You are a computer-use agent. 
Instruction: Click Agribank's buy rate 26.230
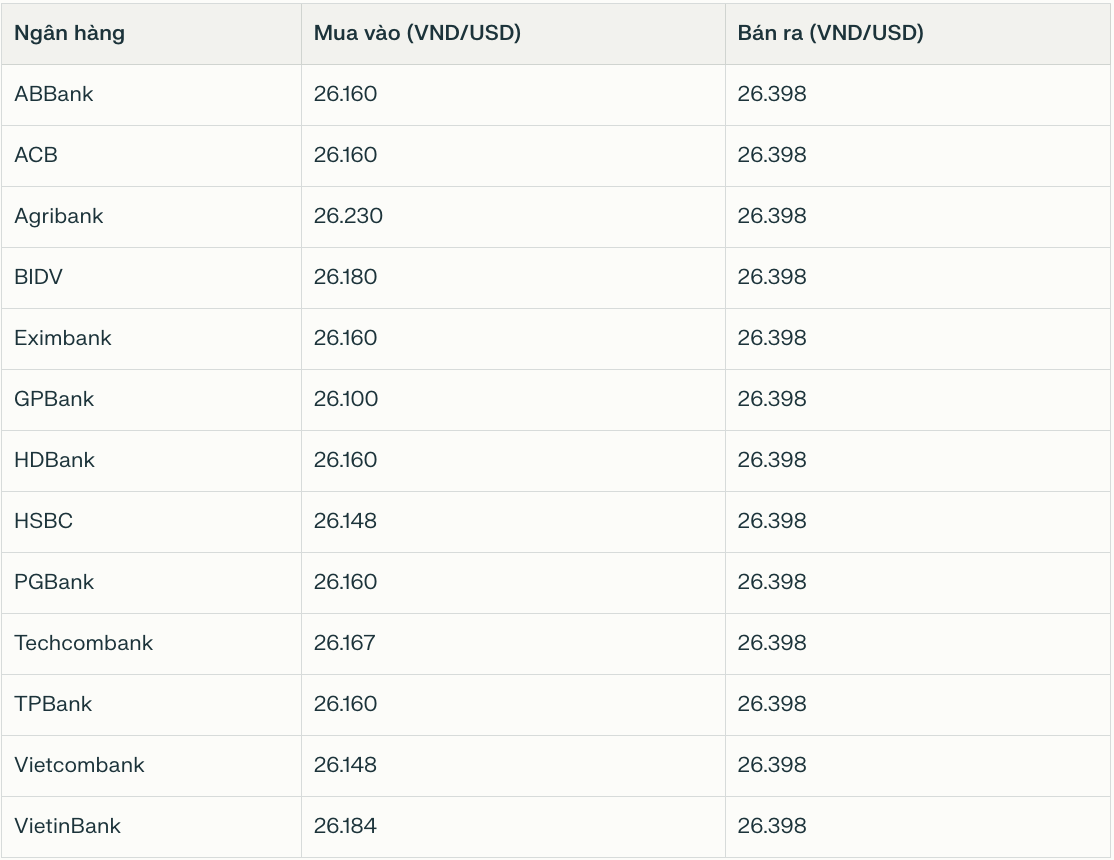point(348,216)
